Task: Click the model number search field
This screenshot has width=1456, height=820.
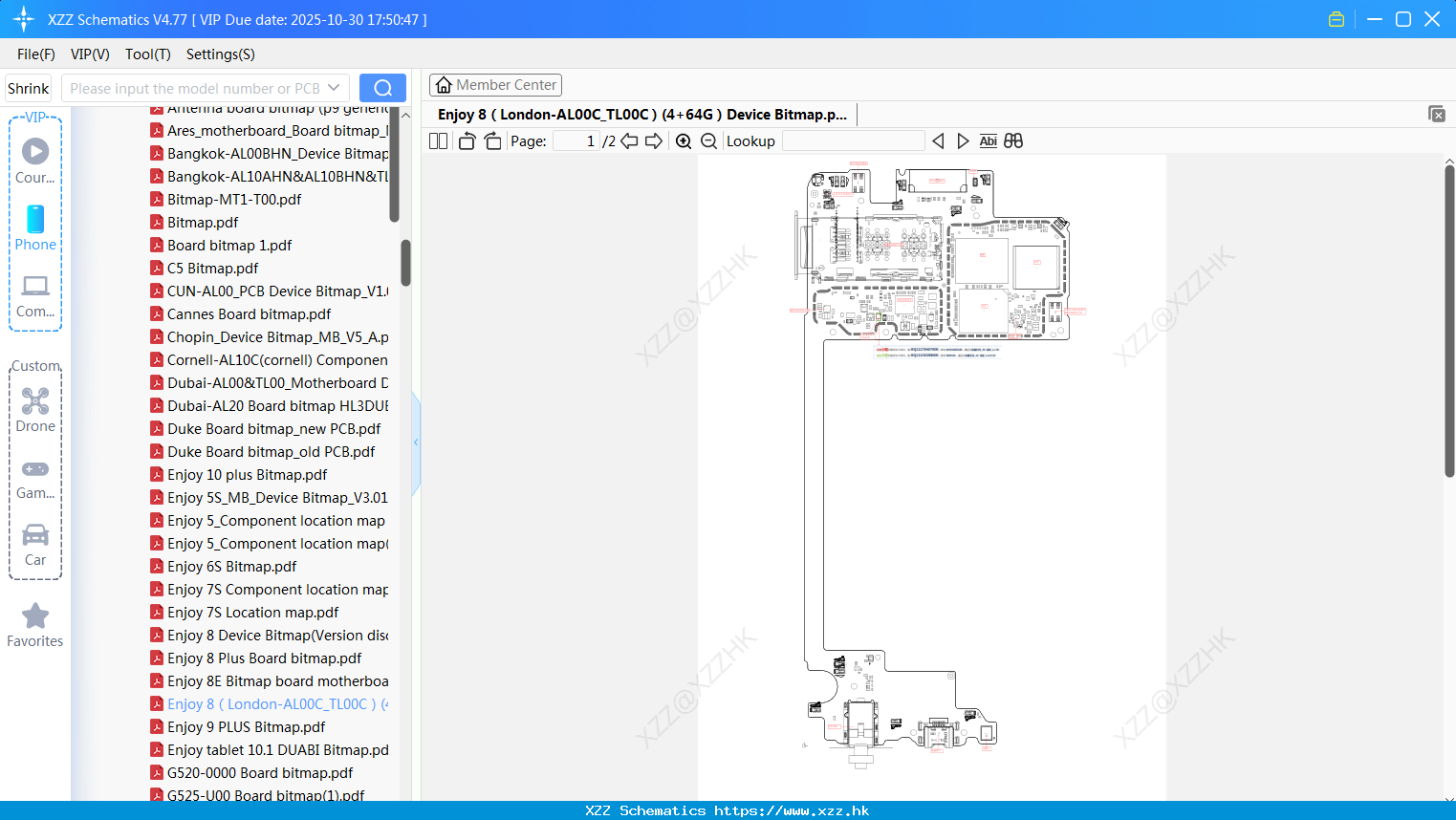Action: (195, 88)
